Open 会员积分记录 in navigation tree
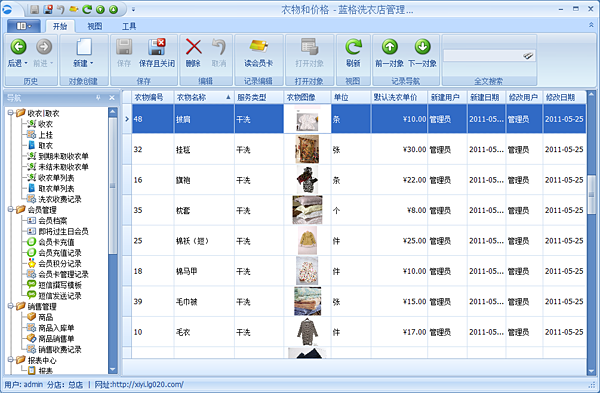Screen dimensions: 600x393 (x=60, y=263)
